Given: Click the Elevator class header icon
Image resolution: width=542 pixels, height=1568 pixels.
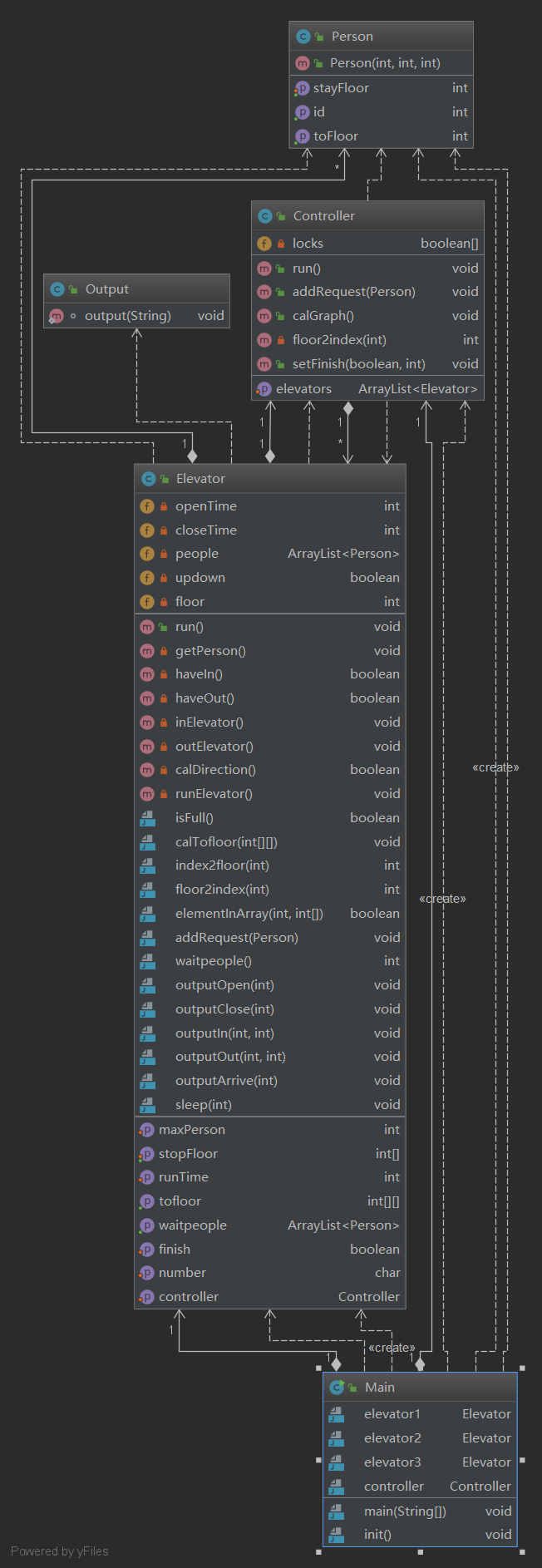Looking at the screenshot, I should [x=148, y=479].
